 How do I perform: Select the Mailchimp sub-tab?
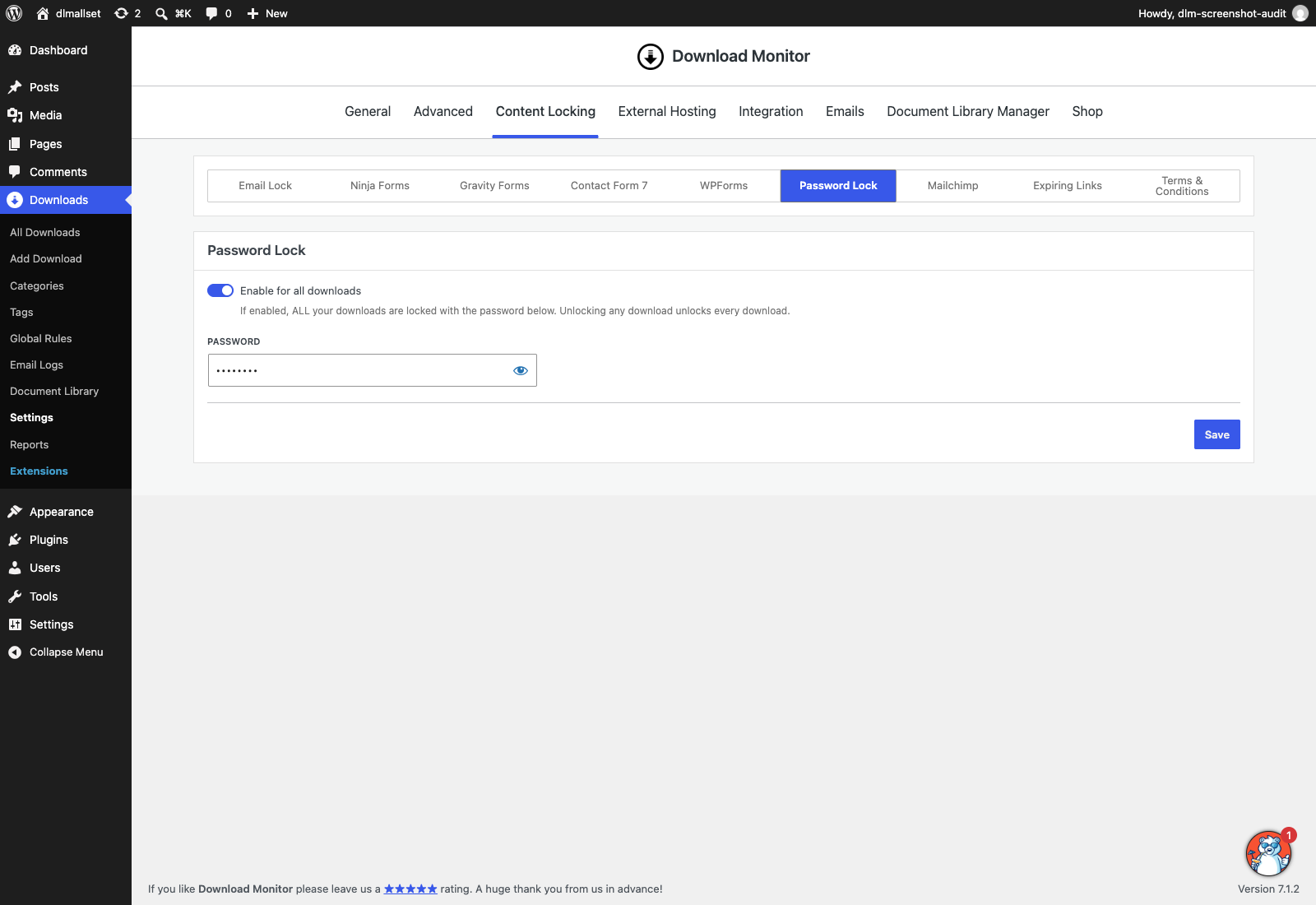coord(953,186)
